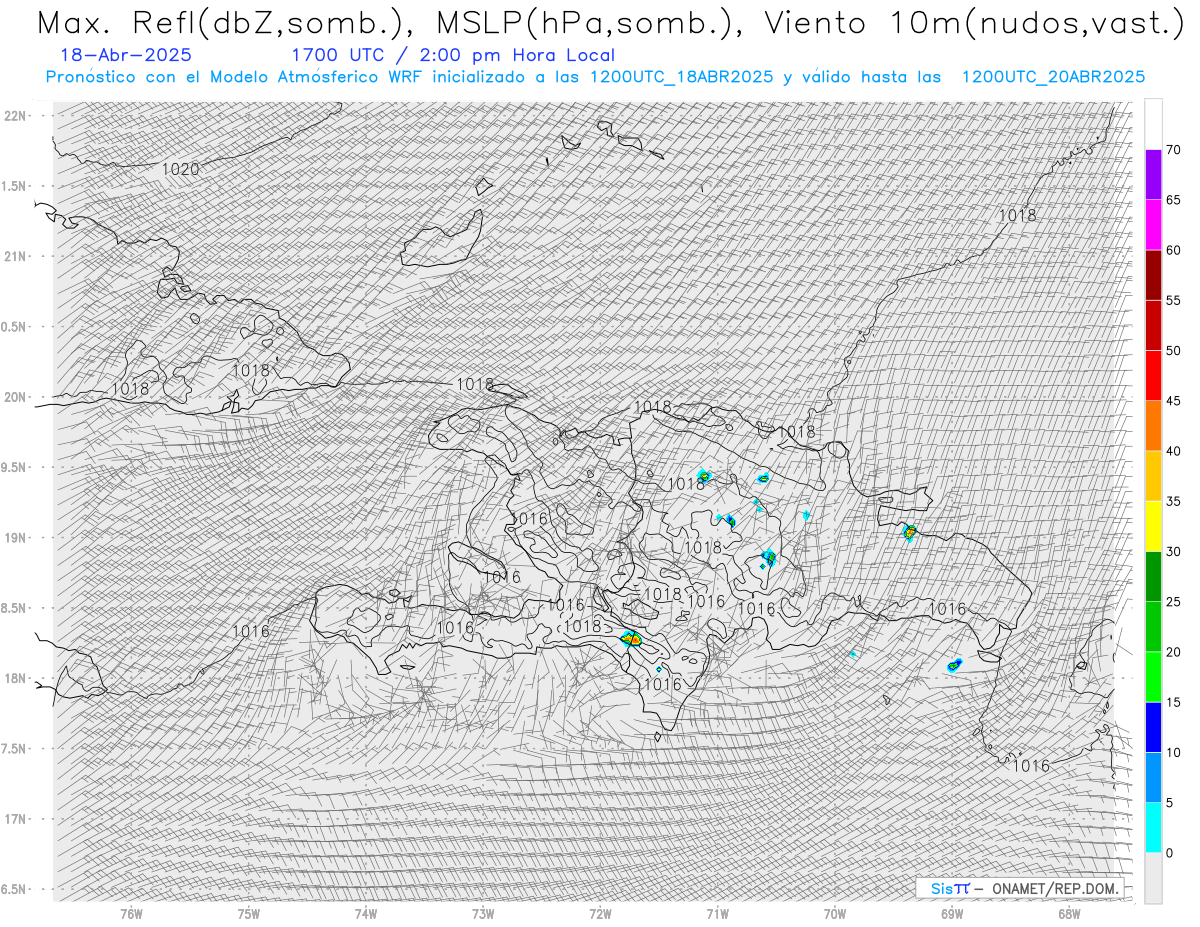Click the '68W' longitude label
Screen dimensions: 1200x927
point(1069,913)
